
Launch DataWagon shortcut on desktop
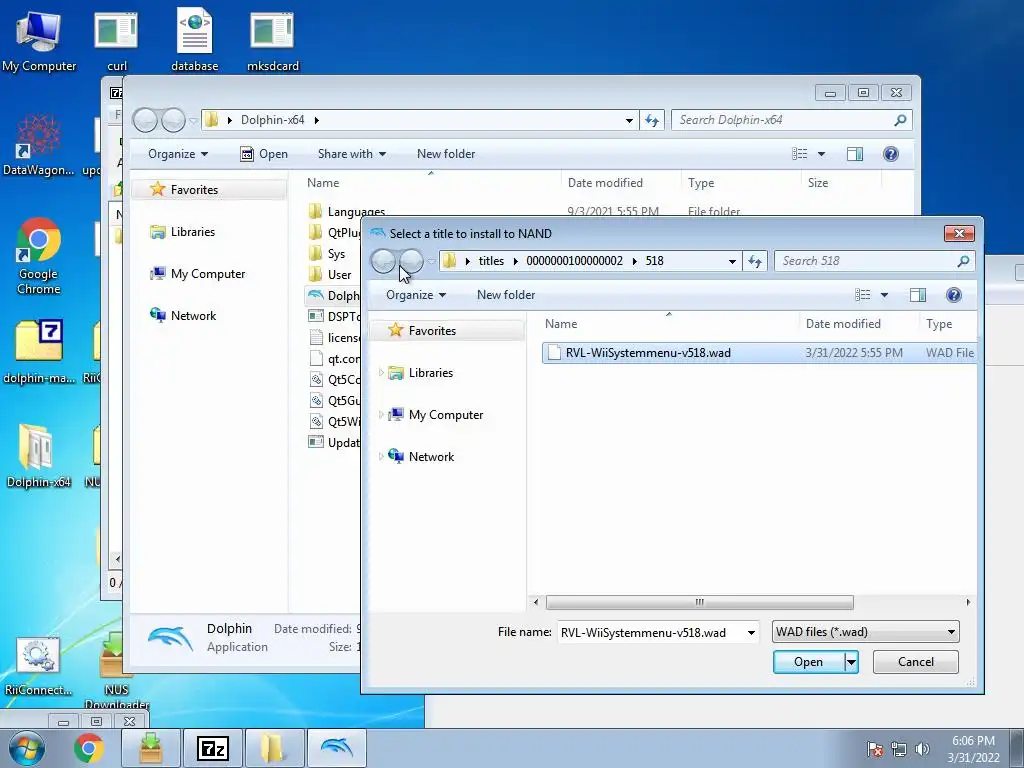click(39, 145)
